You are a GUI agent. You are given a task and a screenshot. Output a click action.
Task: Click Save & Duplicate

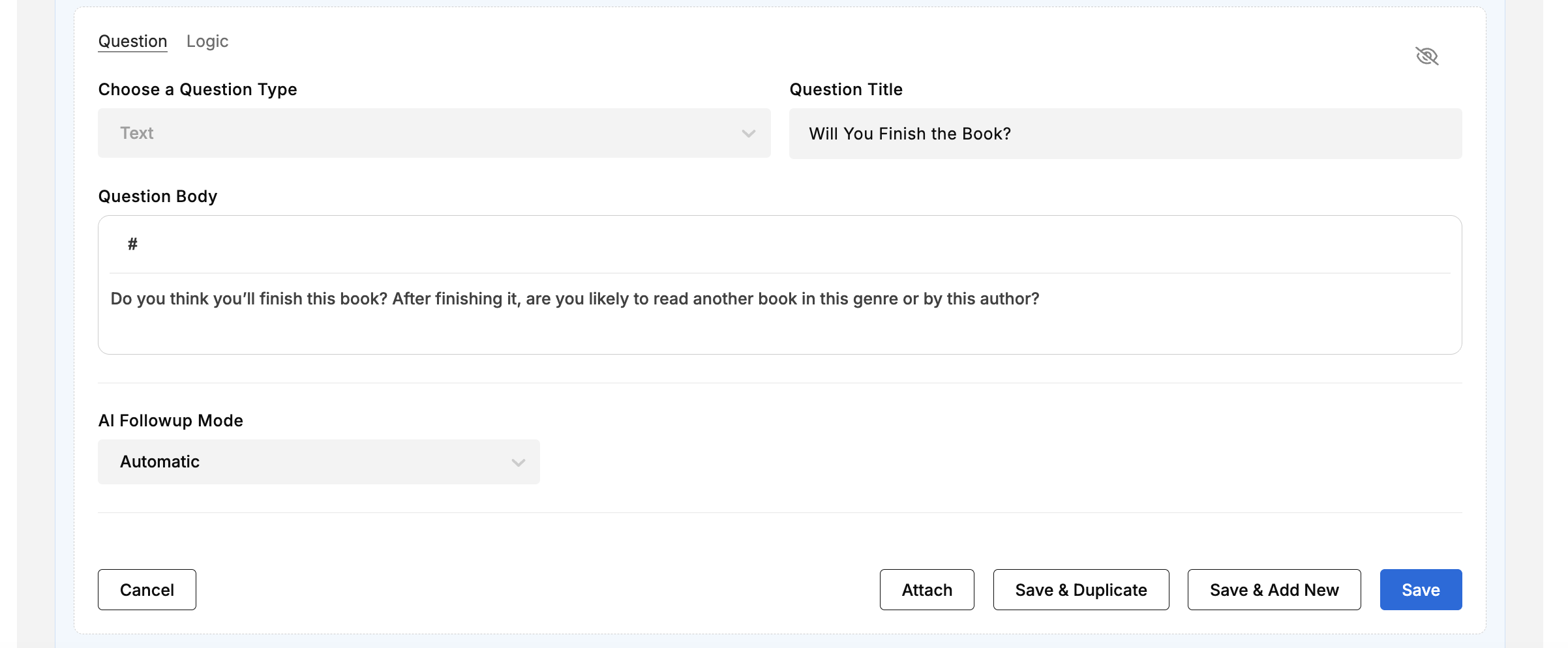click(1080, 590)
